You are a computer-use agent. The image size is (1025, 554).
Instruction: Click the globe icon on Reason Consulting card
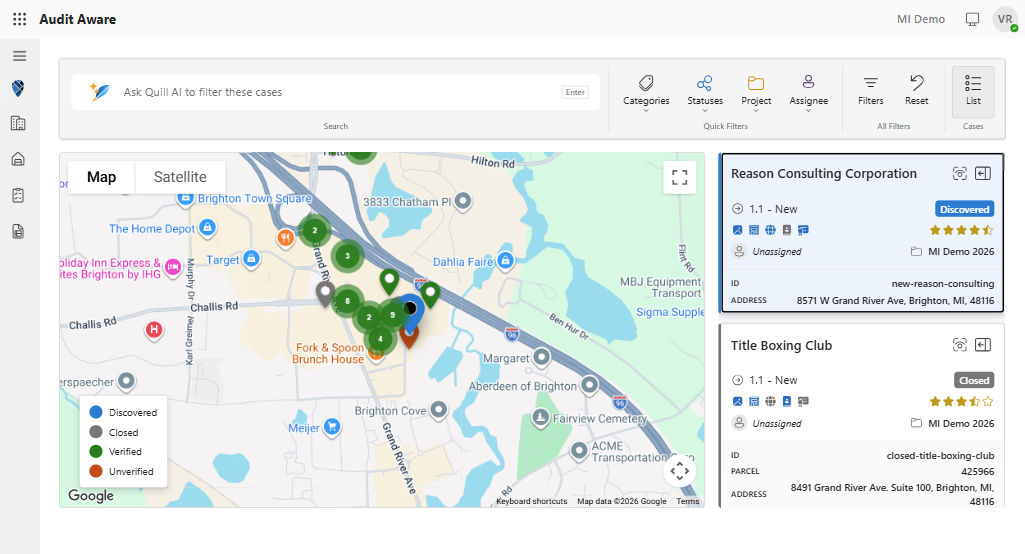tap(770, 230)
